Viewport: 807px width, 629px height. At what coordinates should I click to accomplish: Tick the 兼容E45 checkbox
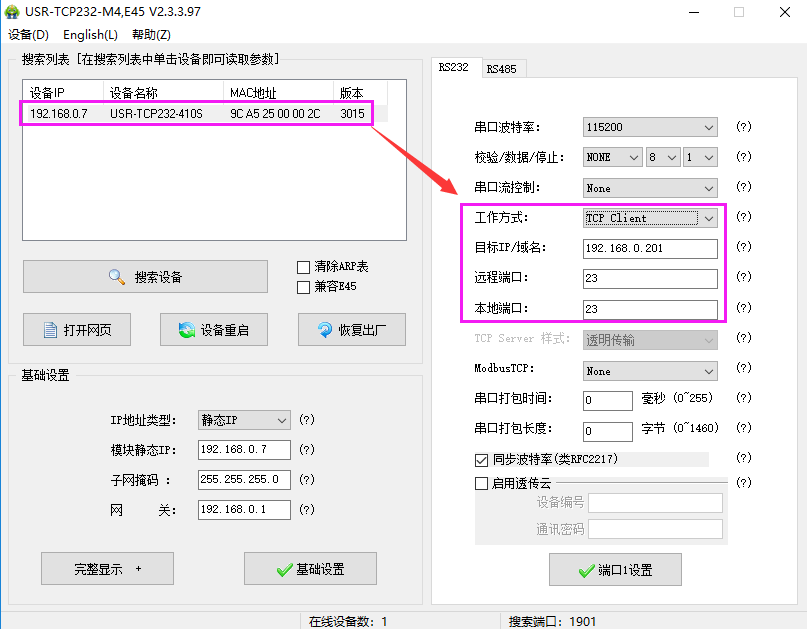click(x=304, y=287)
